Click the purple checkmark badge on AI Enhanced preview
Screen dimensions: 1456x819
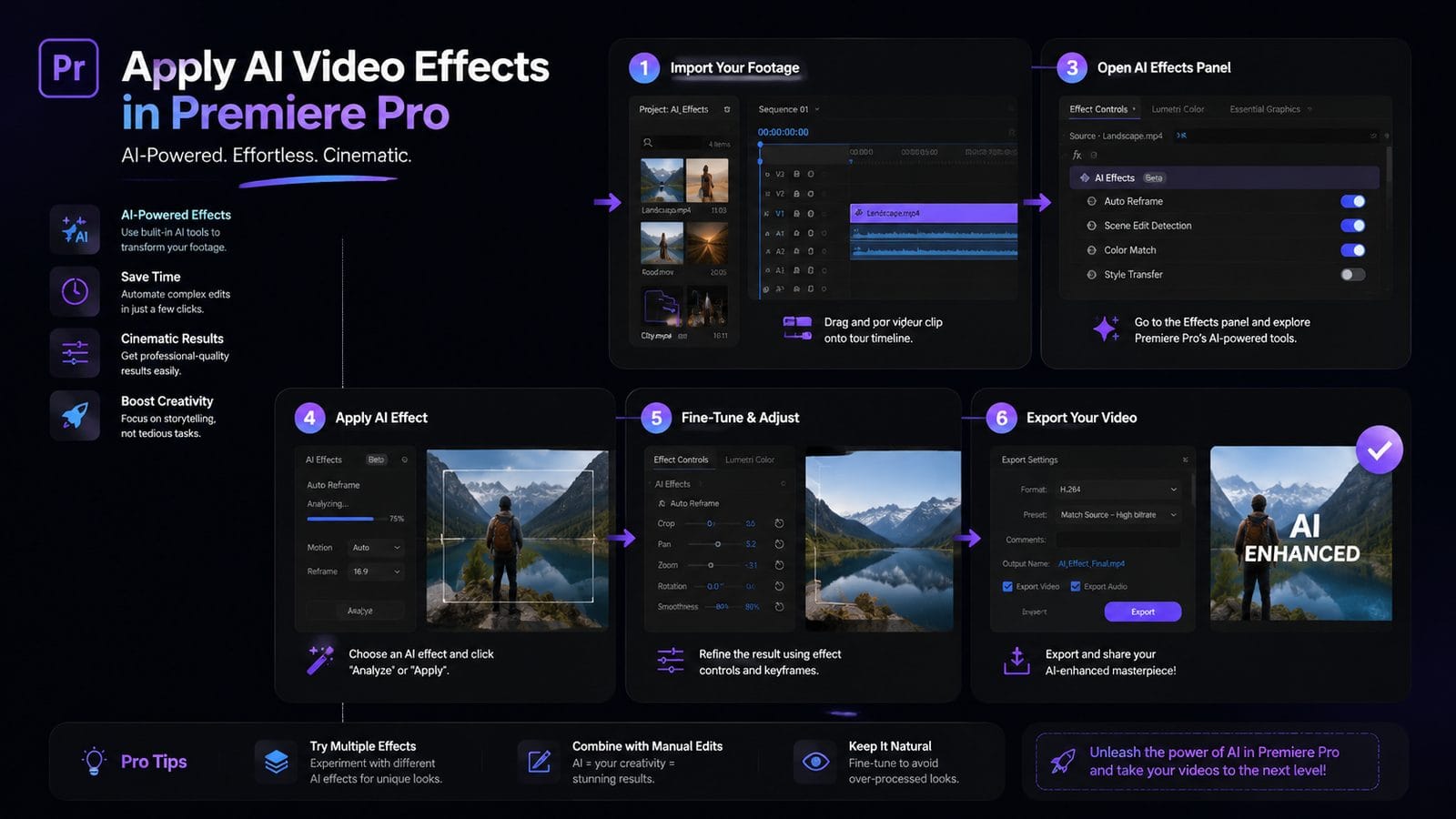(x=1380, y=450)
